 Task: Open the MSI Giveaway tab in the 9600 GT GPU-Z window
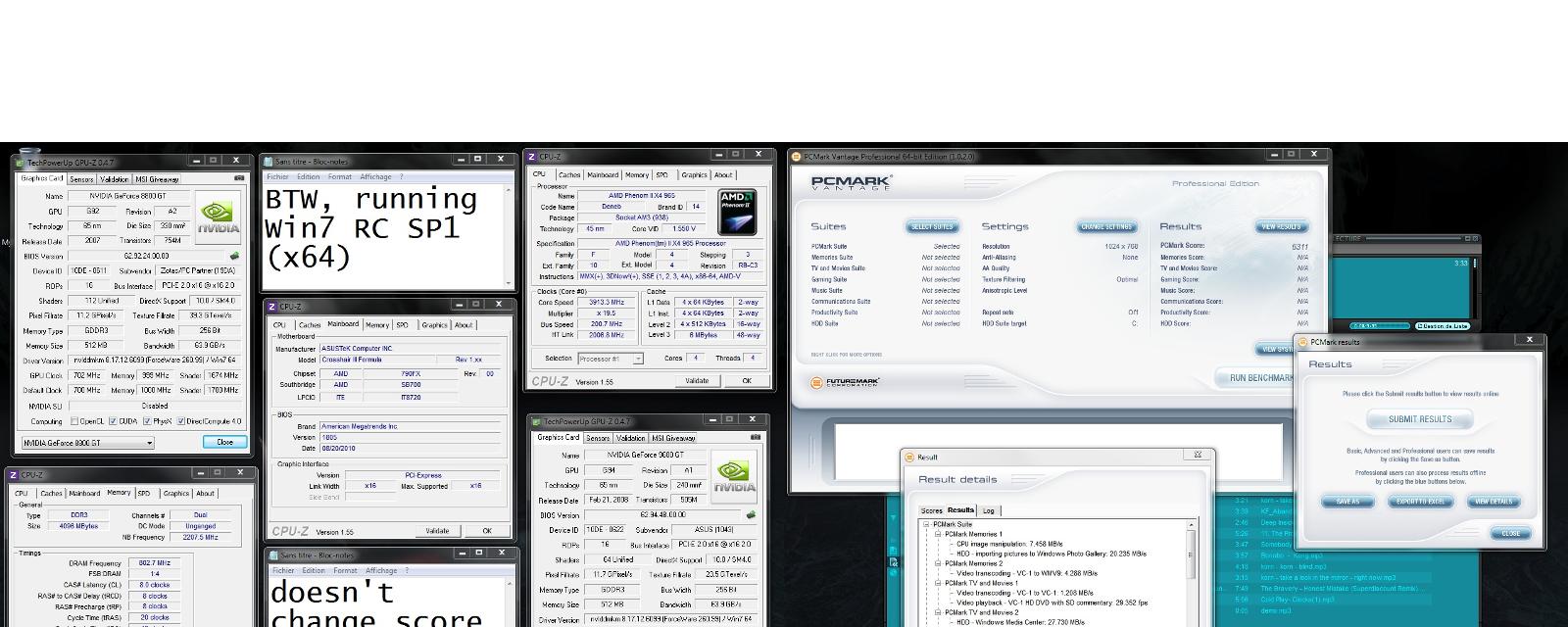click(x=673, y=438)
